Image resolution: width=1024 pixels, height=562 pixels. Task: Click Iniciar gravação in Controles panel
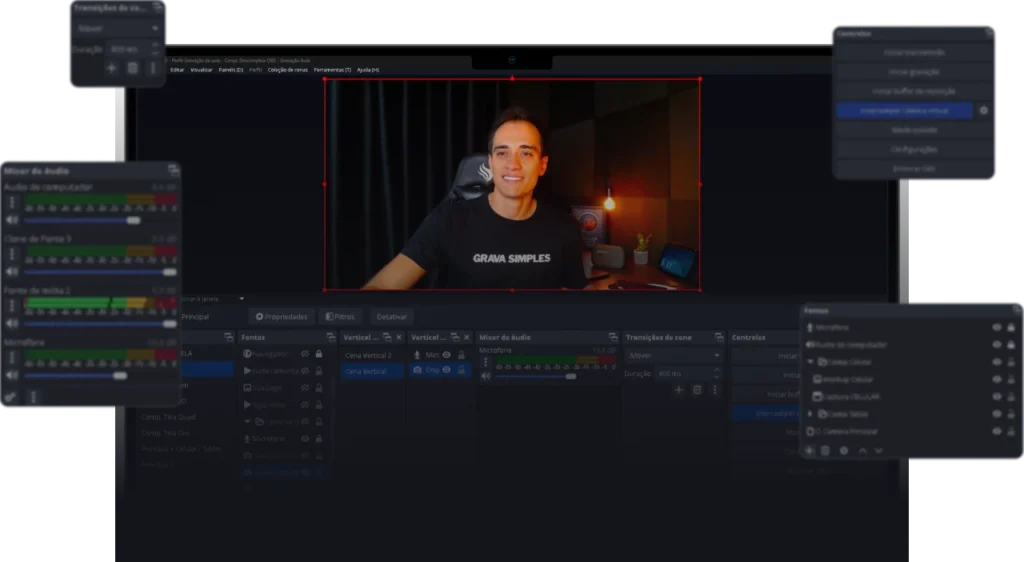tap(914, 72)
